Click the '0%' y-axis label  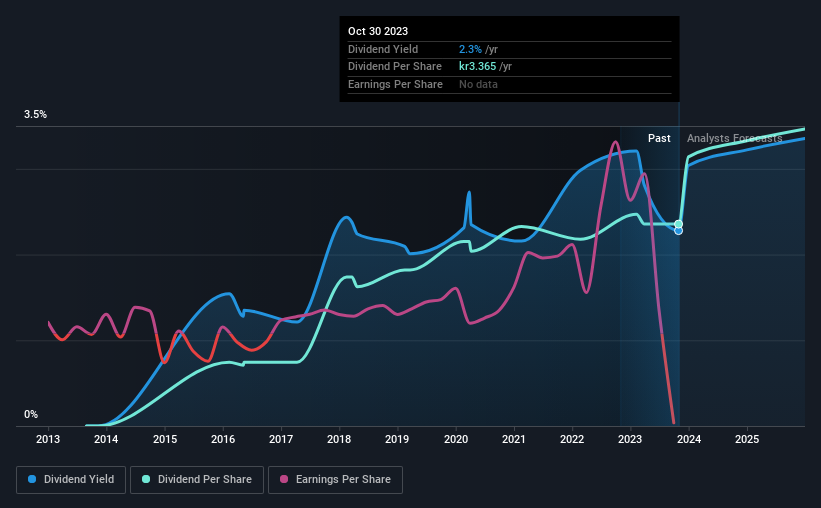point(31,414)
